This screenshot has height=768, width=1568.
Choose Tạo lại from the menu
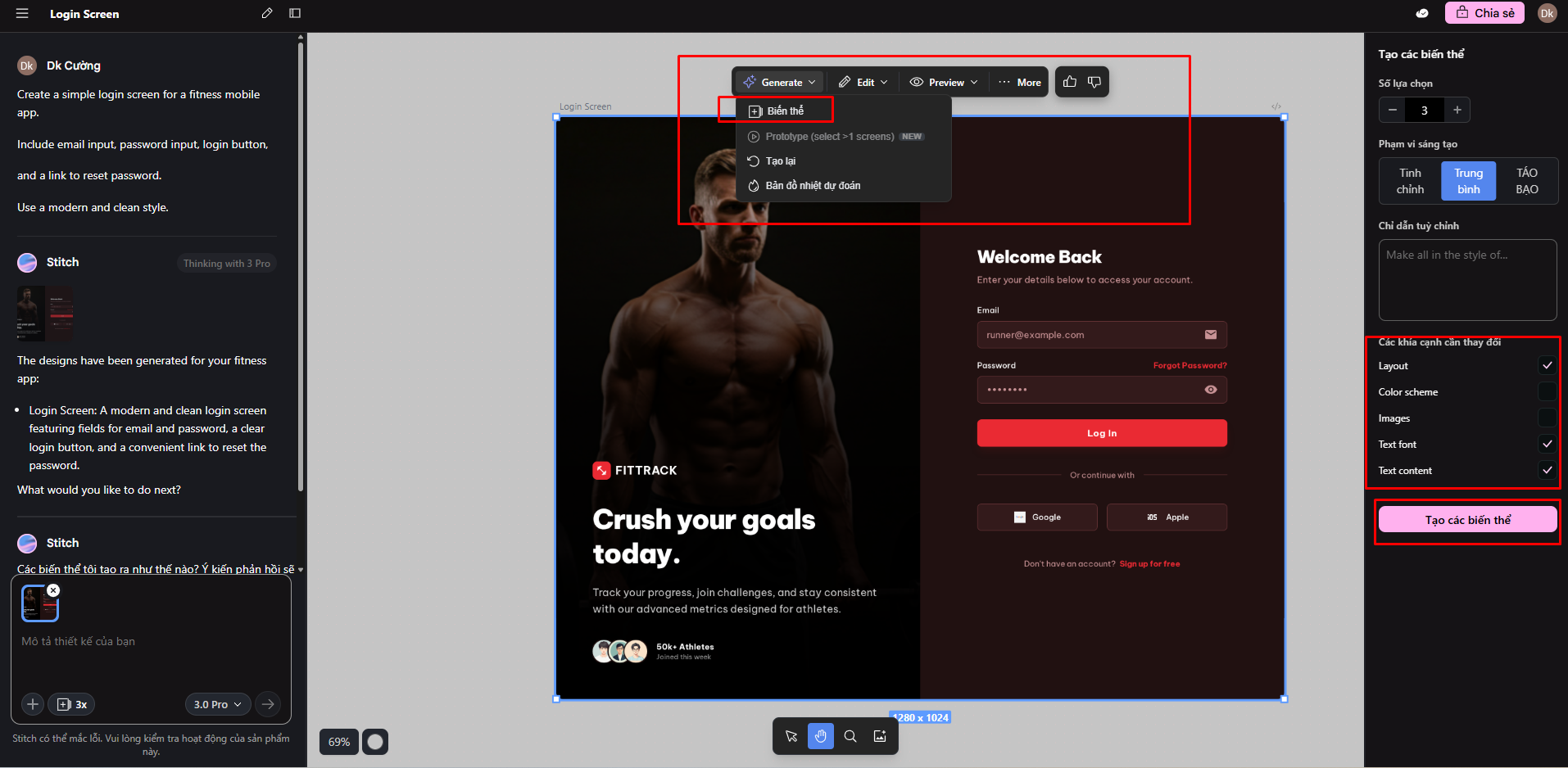click(780, 161)
